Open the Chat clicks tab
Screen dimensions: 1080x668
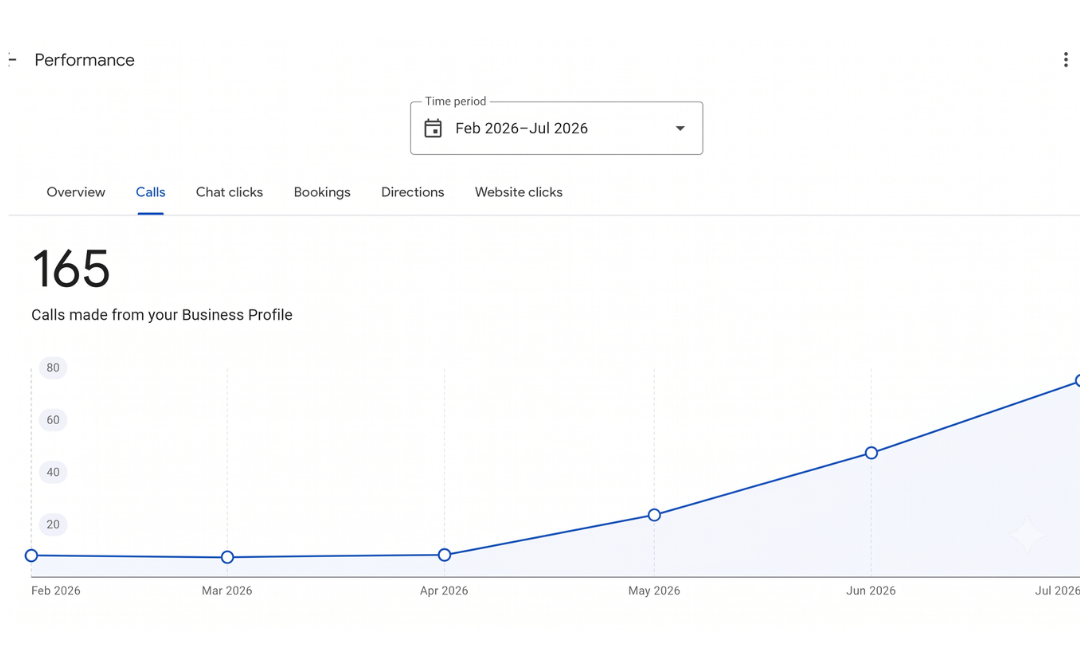[x=229, y=192]
